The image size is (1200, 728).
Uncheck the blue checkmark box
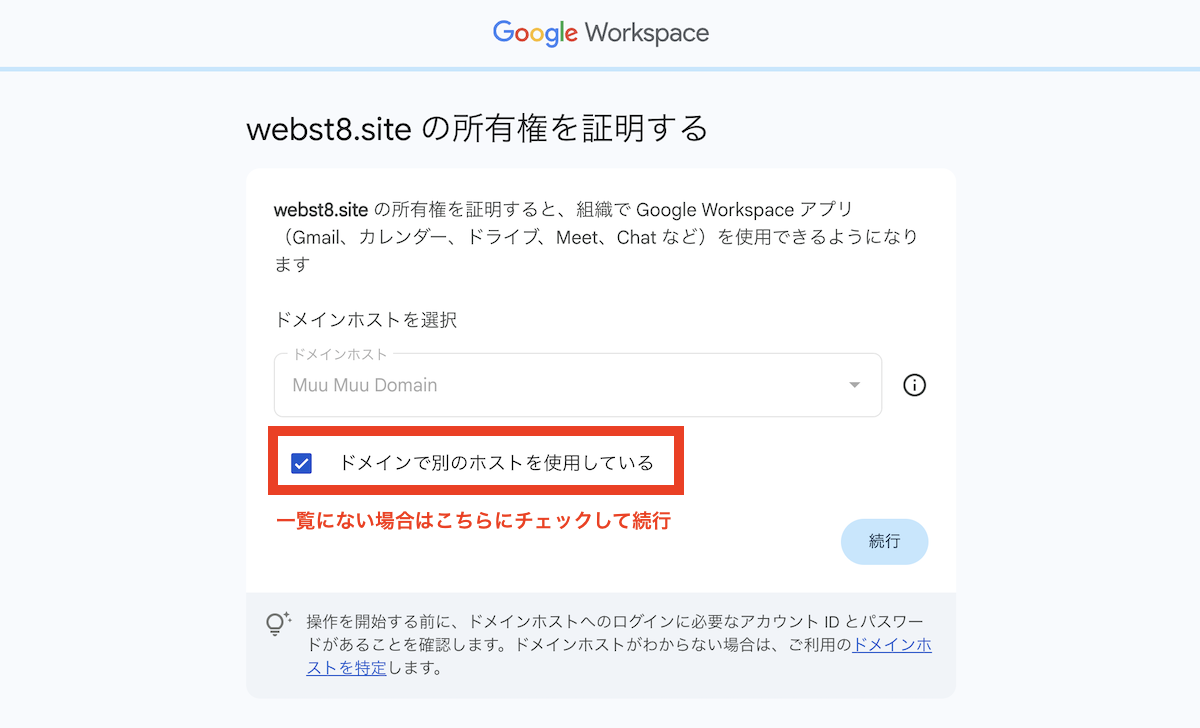(x=301, y=463)
